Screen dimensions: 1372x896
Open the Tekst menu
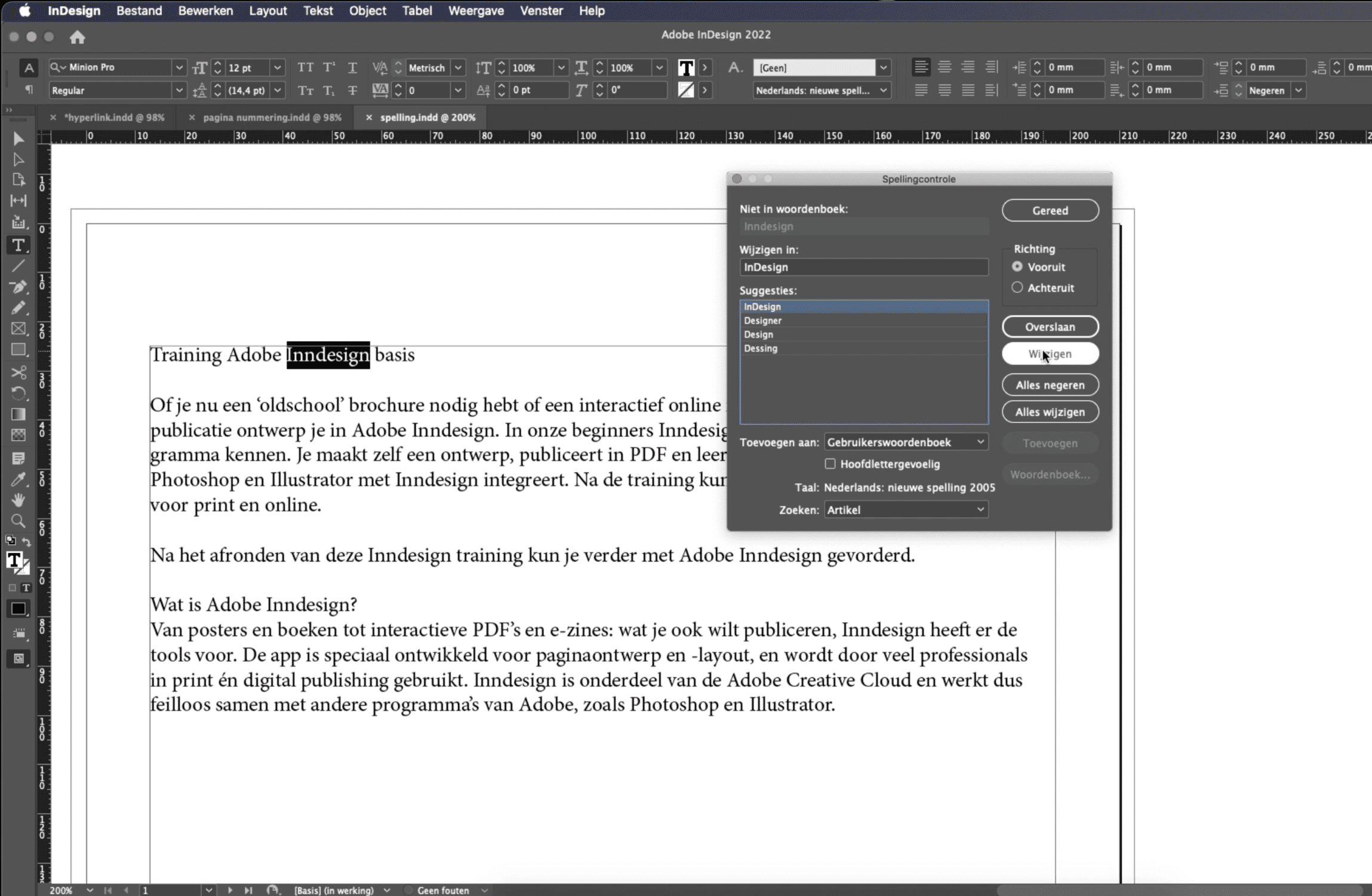coord(318,10)
